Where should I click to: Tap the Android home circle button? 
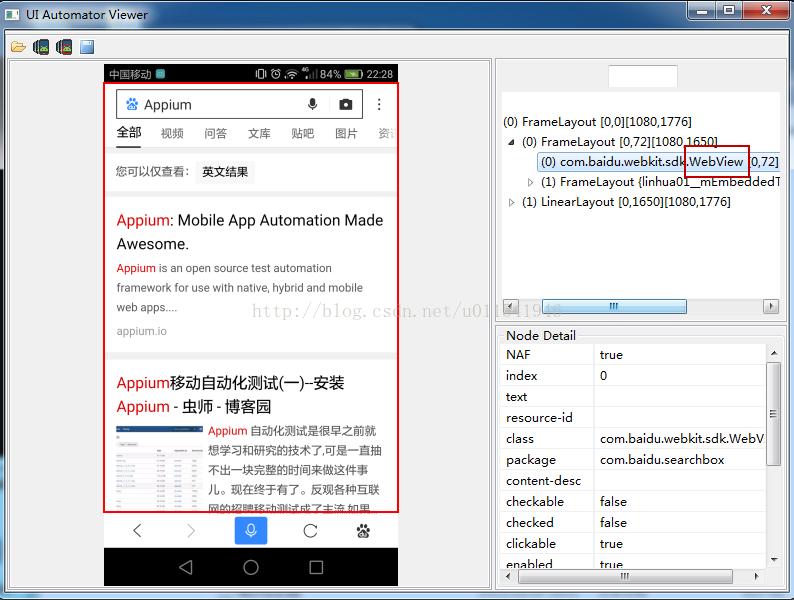pyautogui.click(x=251, y=567)
